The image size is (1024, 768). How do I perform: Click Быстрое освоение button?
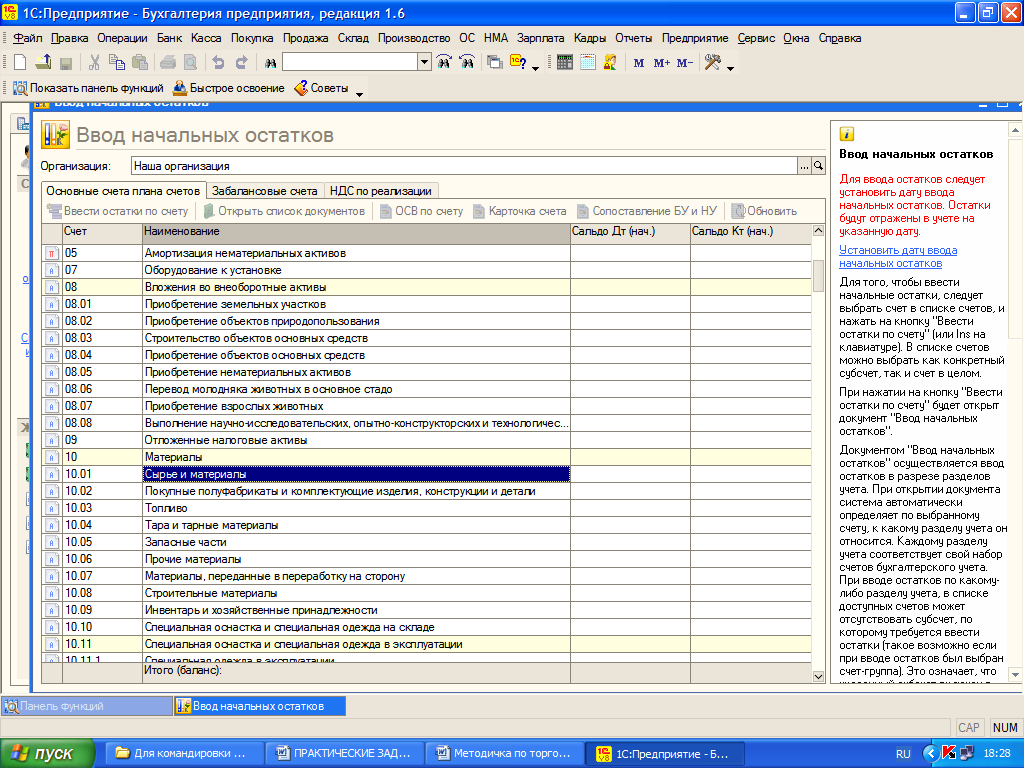[x=229, y=88]
